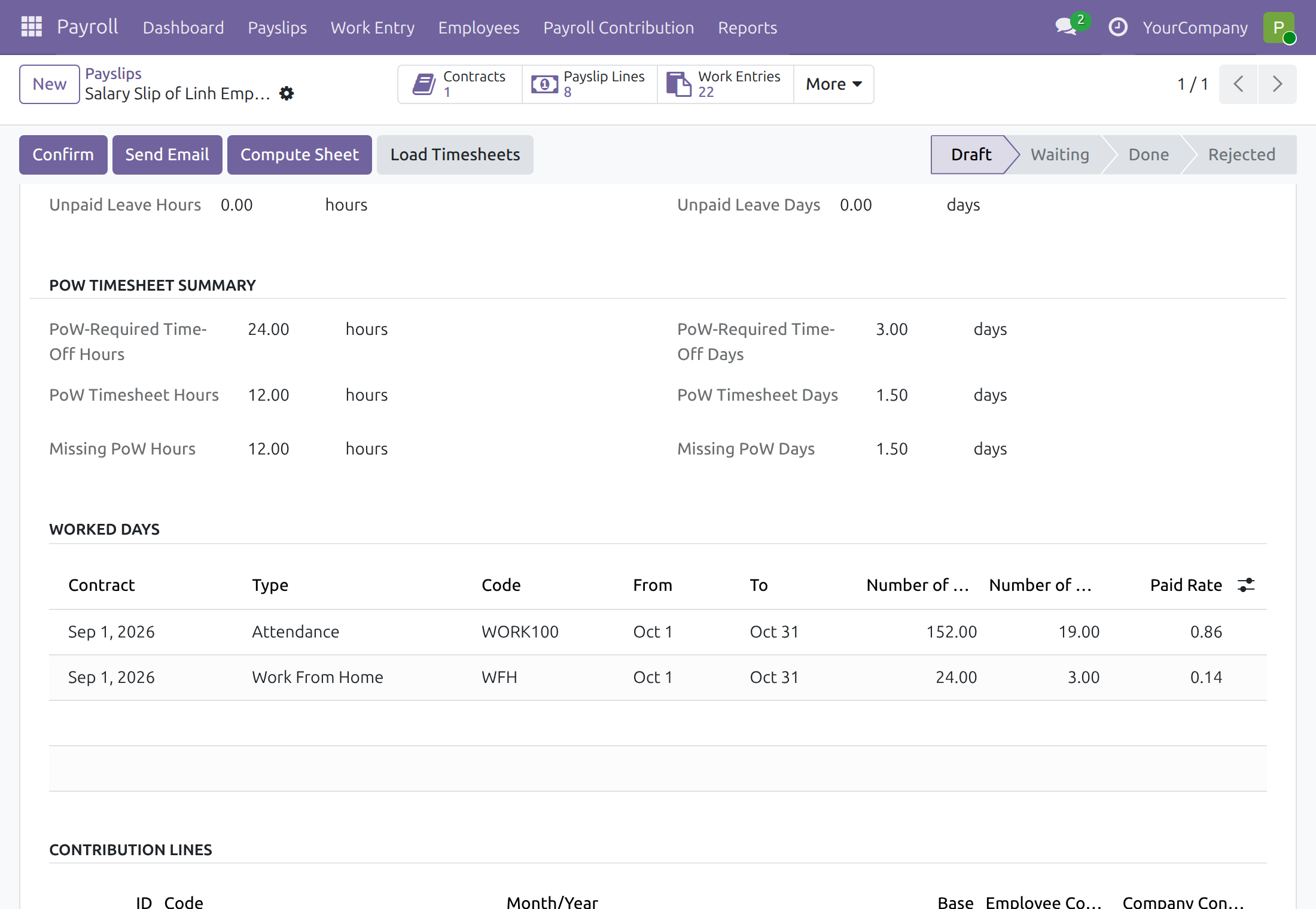Click the YourCompany company switcher
This screenshot has width=1316, height=909.
(x=1195, y=28)
